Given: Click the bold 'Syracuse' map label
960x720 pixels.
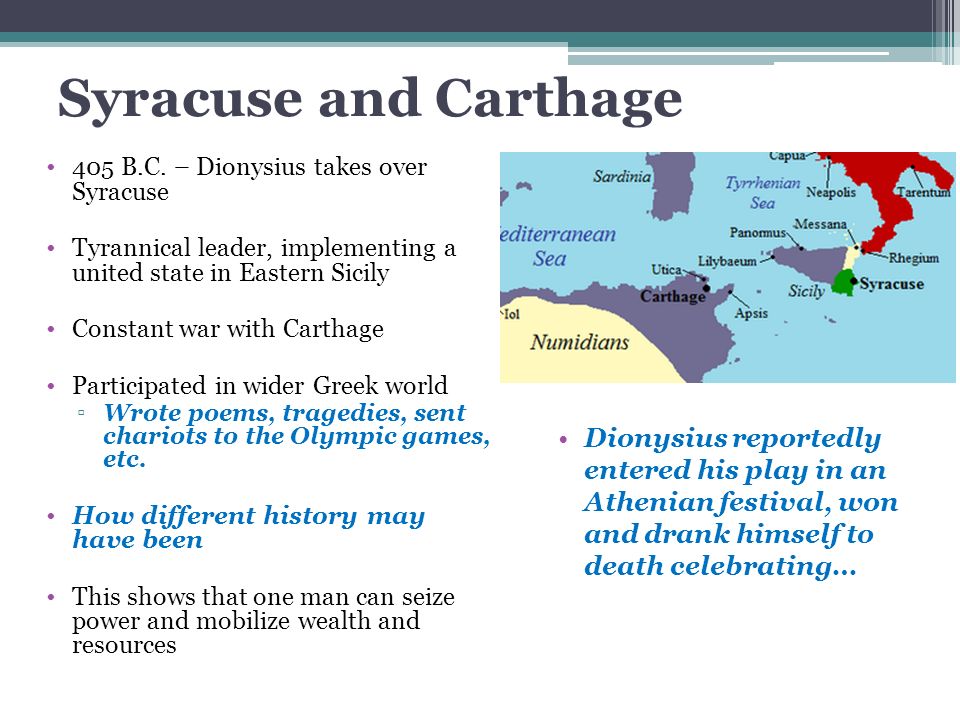Looking at the screenshot, I should [x=891, y=283].
